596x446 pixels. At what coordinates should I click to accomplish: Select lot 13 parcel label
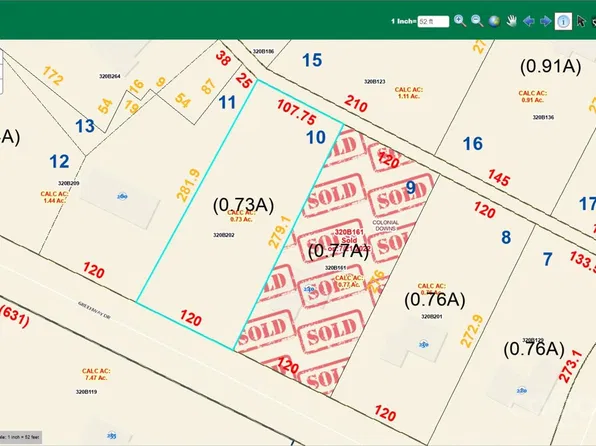pos(85,126)
